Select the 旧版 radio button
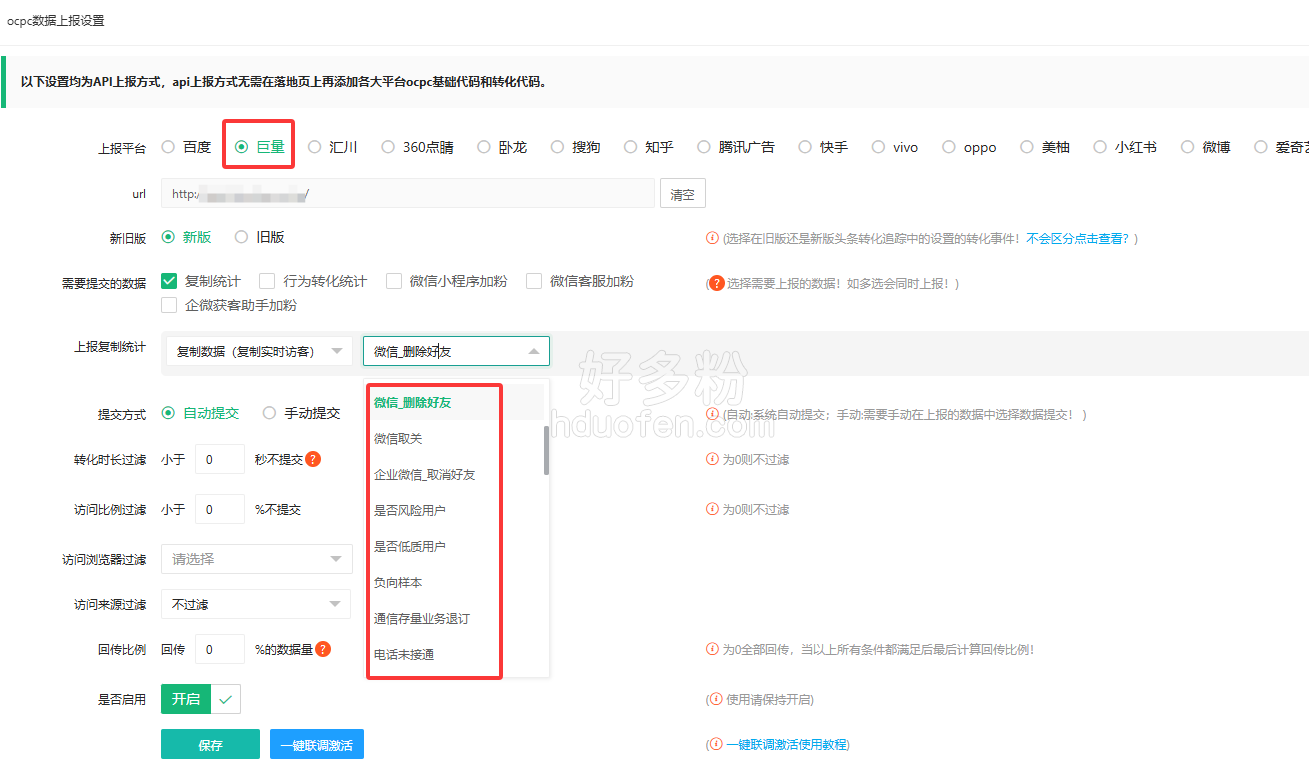The width and height of the screenshot is (1309, 782). [241, 237]
